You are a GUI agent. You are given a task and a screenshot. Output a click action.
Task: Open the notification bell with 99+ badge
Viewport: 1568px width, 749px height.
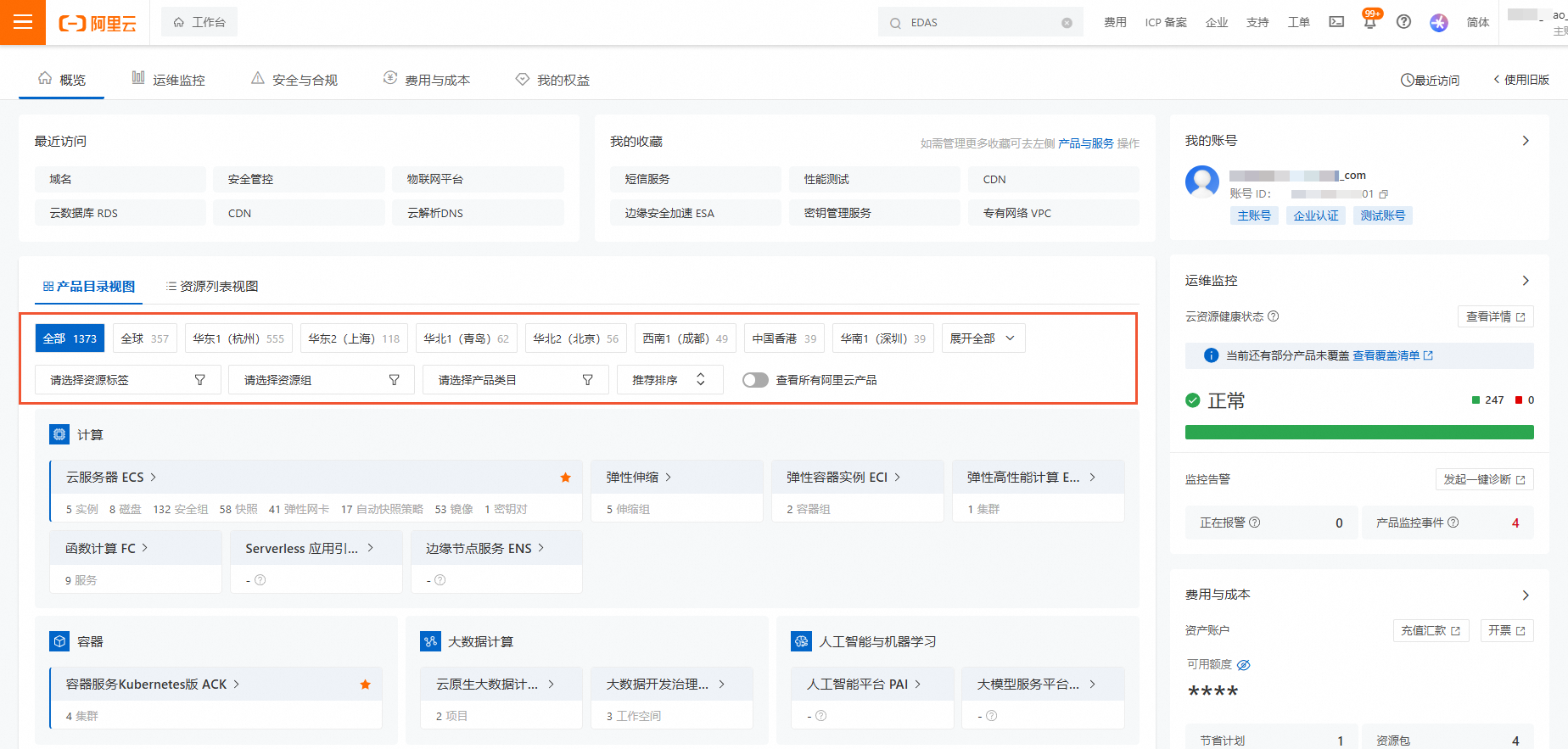[x=1370, y=21]
